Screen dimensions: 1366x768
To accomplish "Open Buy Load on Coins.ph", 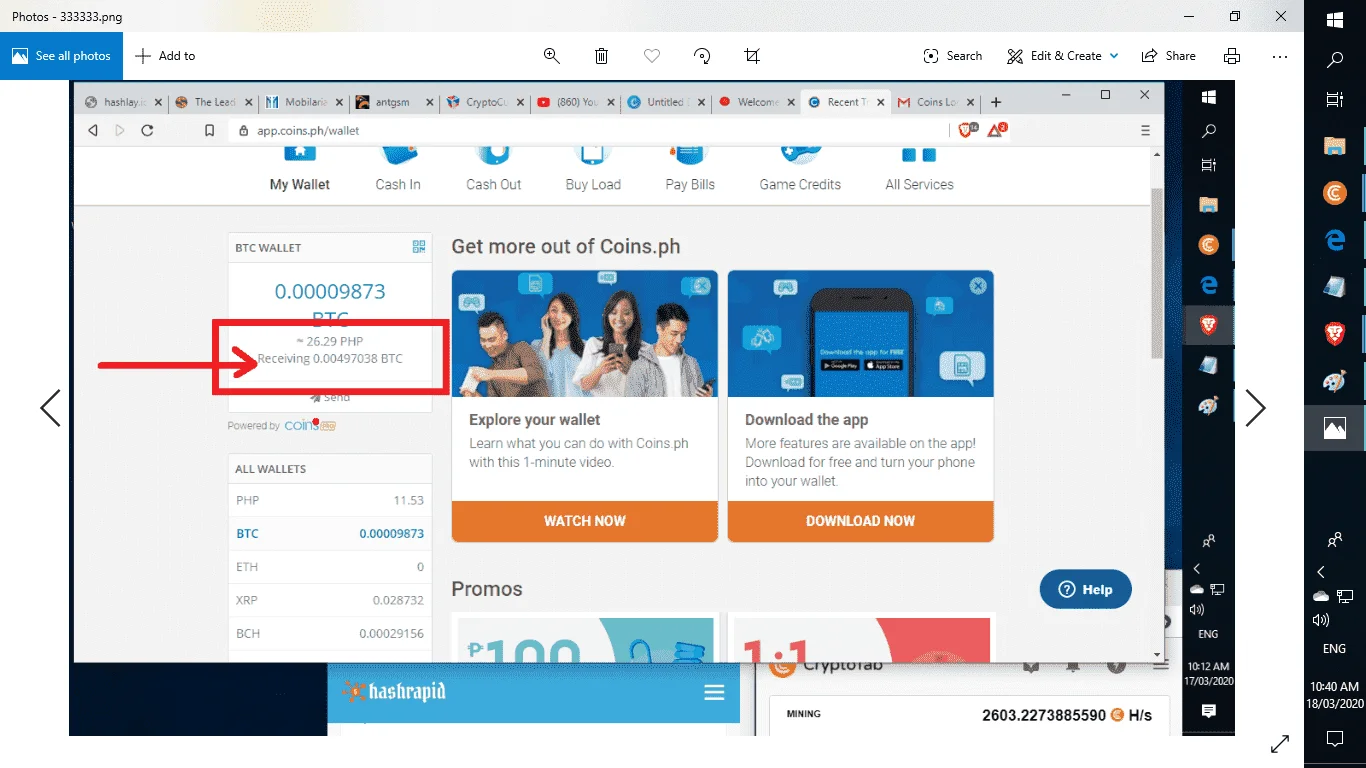I will [593, 168].
